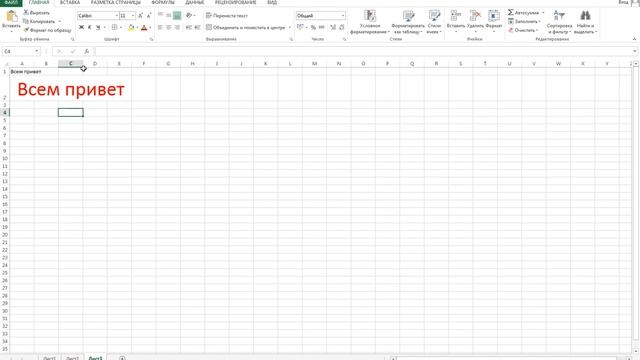Open Стили ячеек cell styles
The height and width of the screenshot is (360, 640).
(x=434, y=22)
